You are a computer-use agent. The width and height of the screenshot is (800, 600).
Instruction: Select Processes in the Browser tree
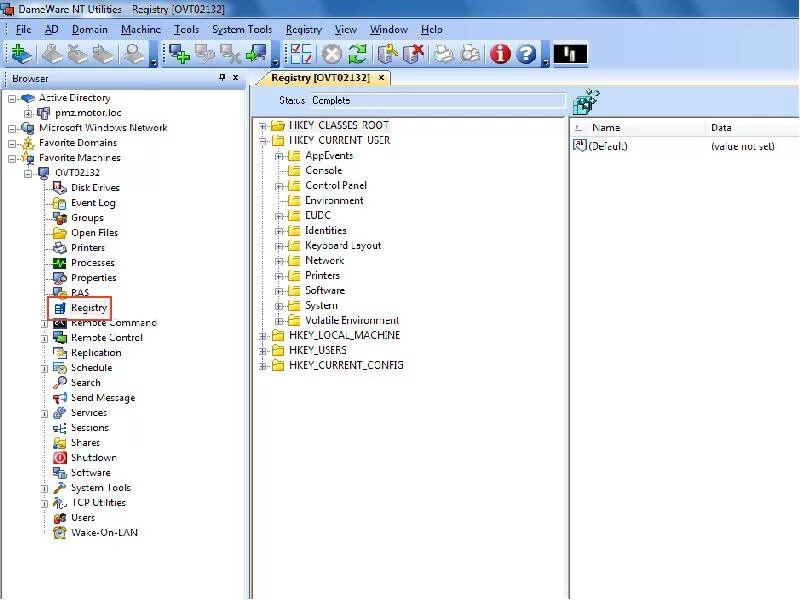[x=93, y=263]
